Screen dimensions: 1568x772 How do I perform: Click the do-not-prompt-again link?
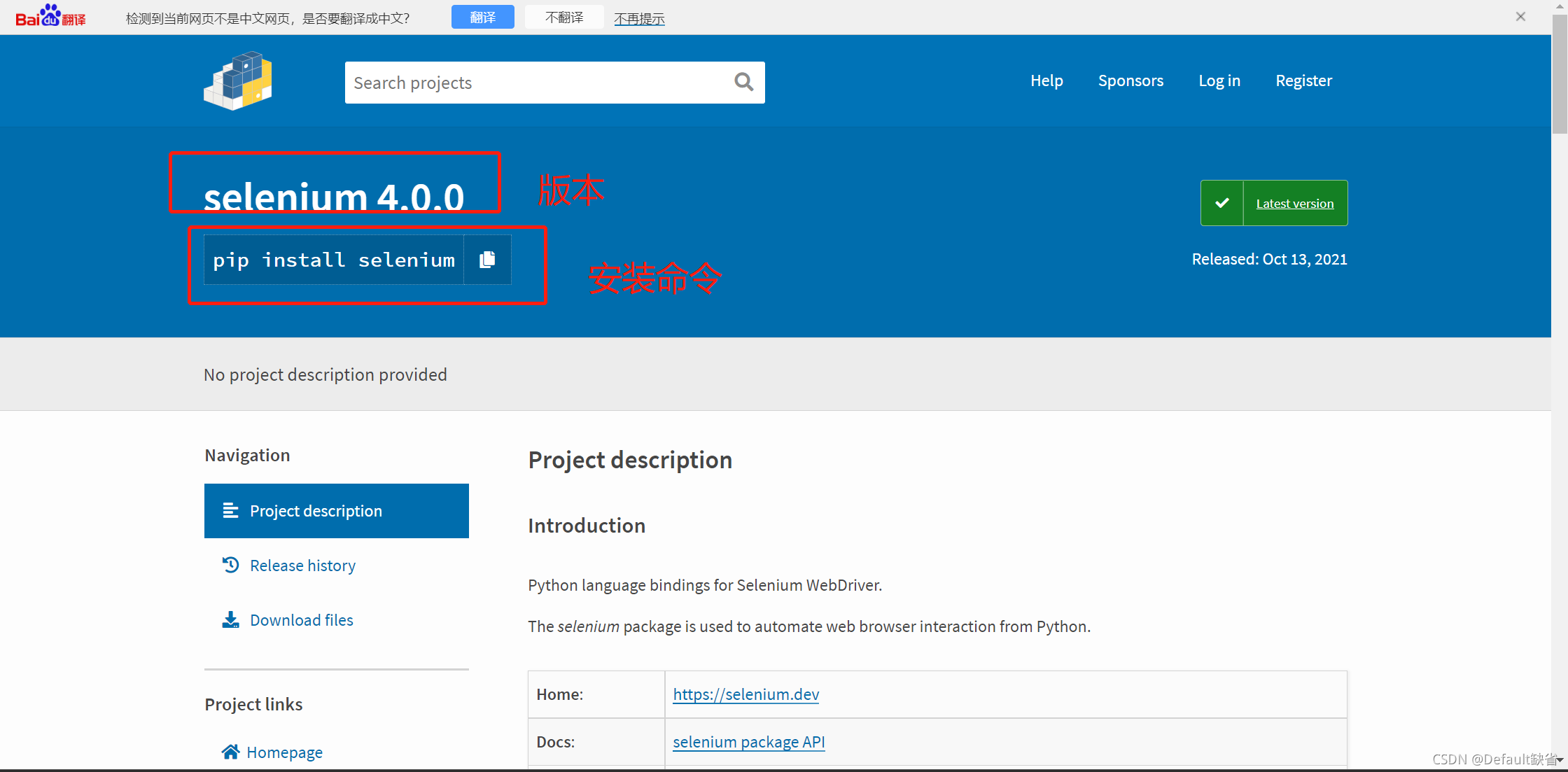[638, 19]
